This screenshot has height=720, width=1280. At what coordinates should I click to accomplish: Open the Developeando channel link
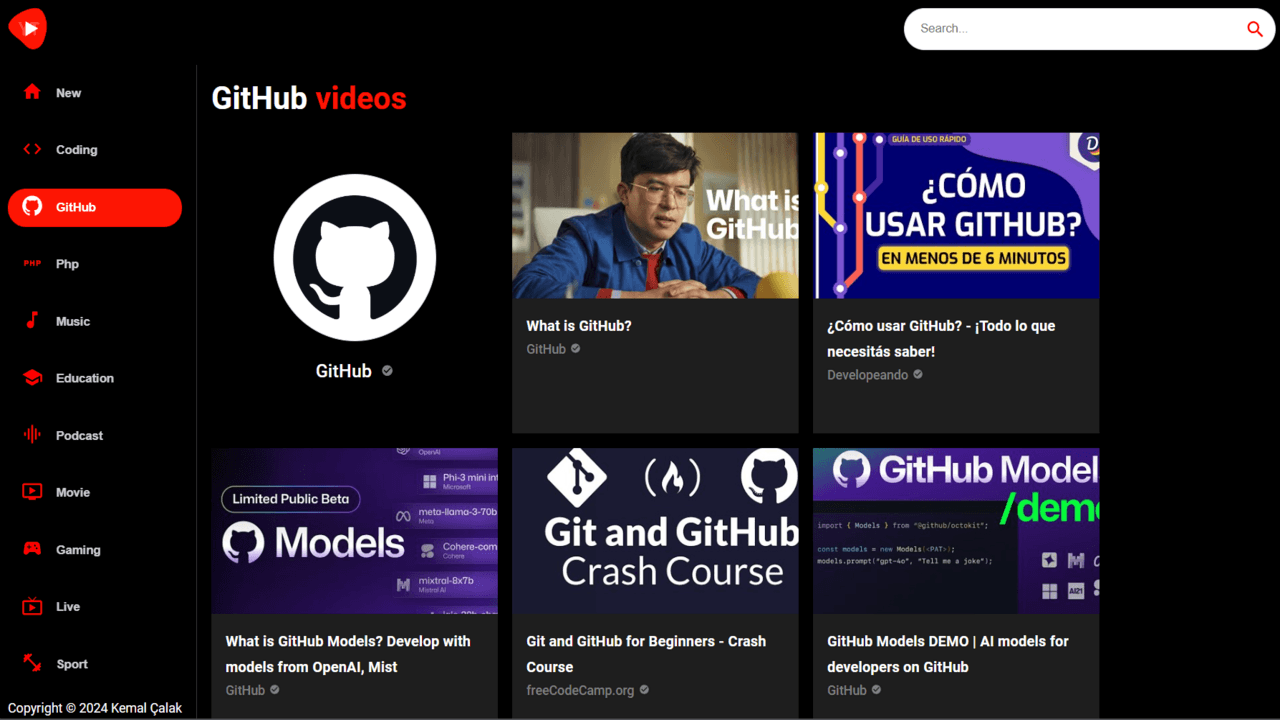(x=868, y=375)
